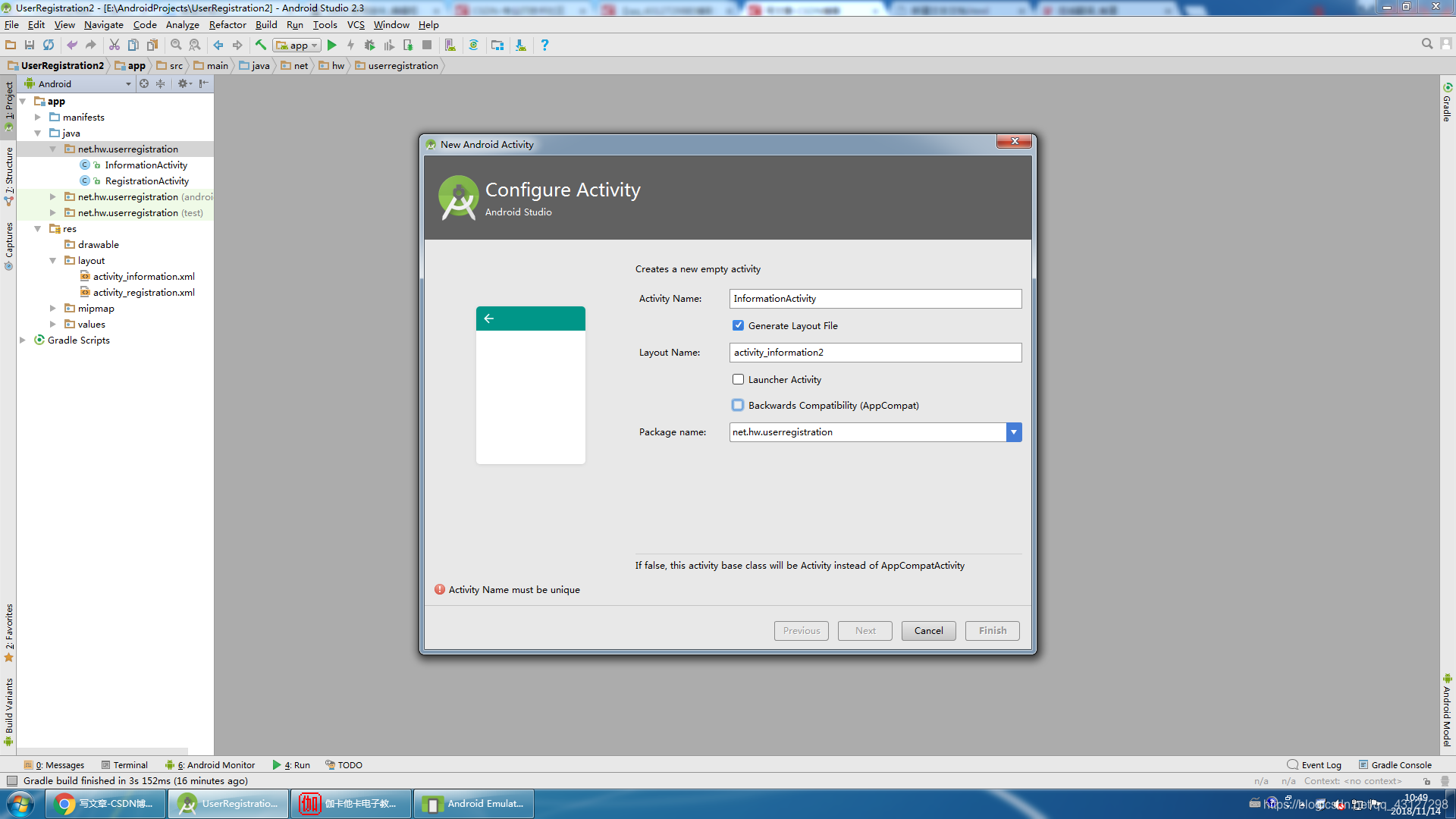Image resolution: width=1456 pixels, height=819 pixels.
Task: Click the Cut scissors icon
Action: click(x=115, y=45)
